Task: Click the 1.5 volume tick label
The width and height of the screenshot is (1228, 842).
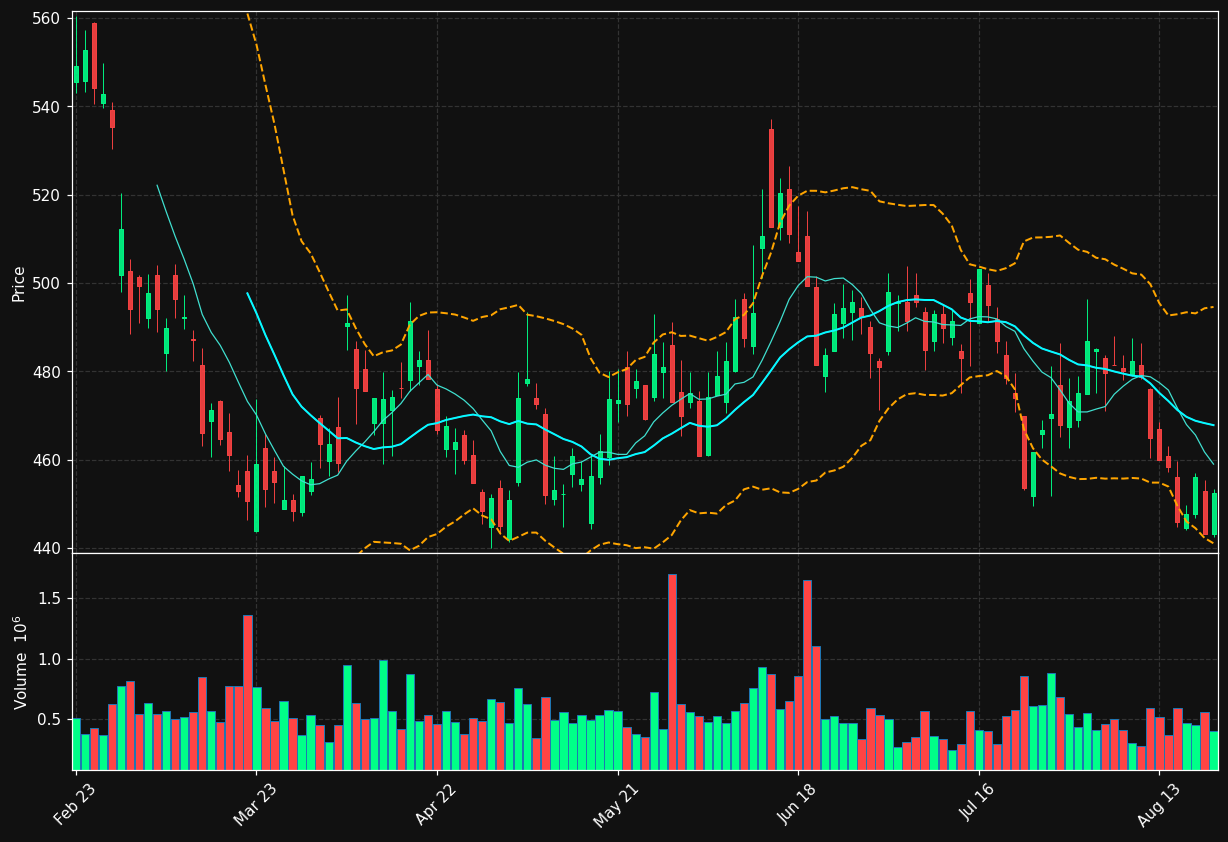Action: point(50,599)
